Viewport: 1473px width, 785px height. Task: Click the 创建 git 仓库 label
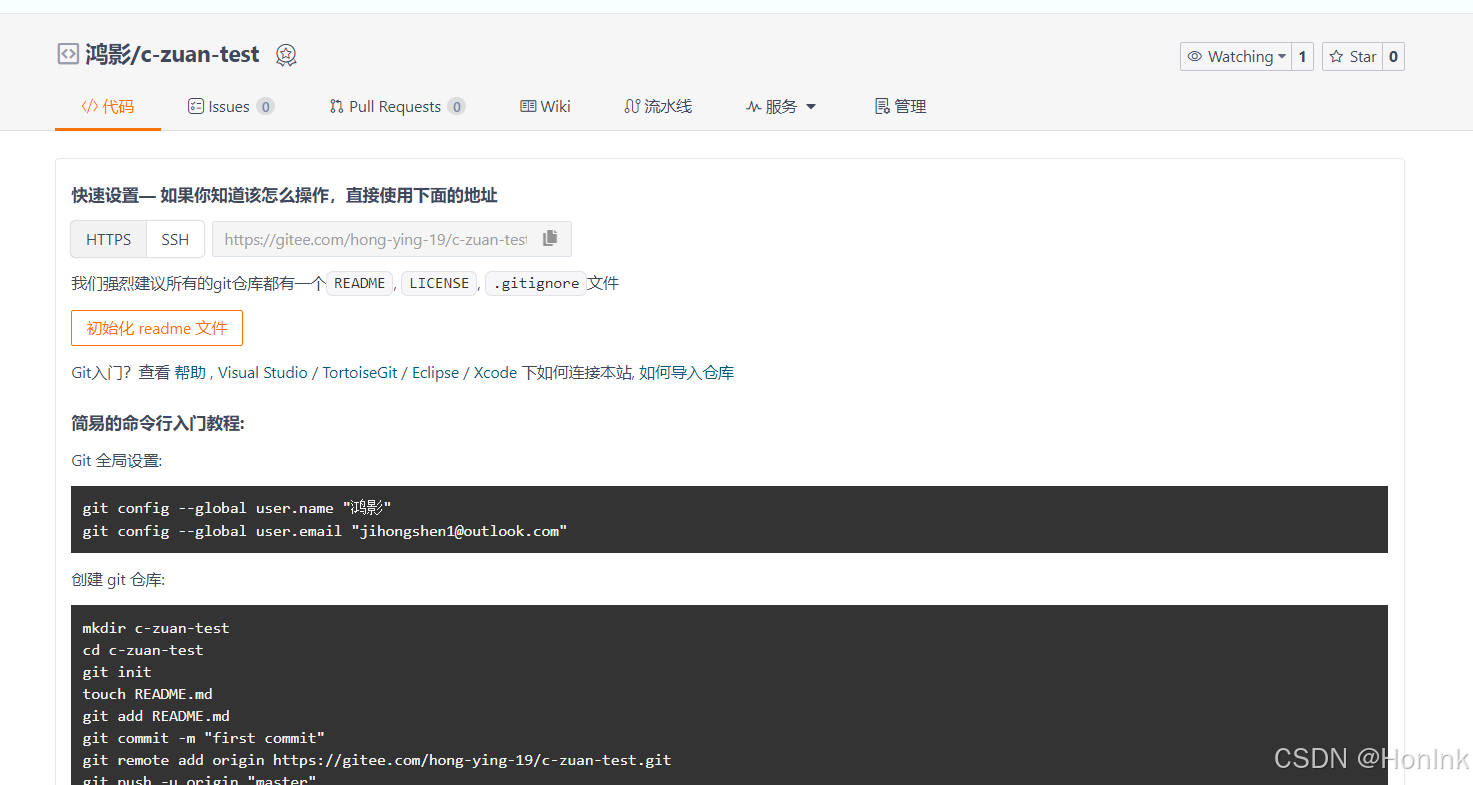coord(118,580)
